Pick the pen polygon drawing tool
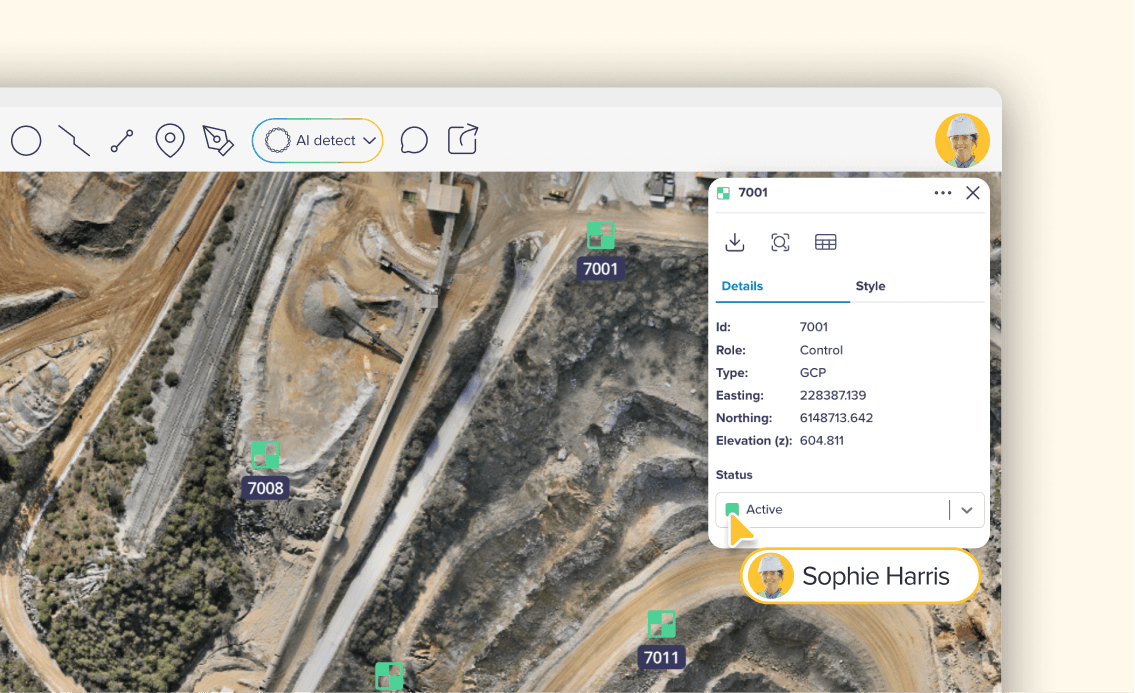Image resolution: width=1135 pixels, height=693 pixels. (x=218, y=140)
